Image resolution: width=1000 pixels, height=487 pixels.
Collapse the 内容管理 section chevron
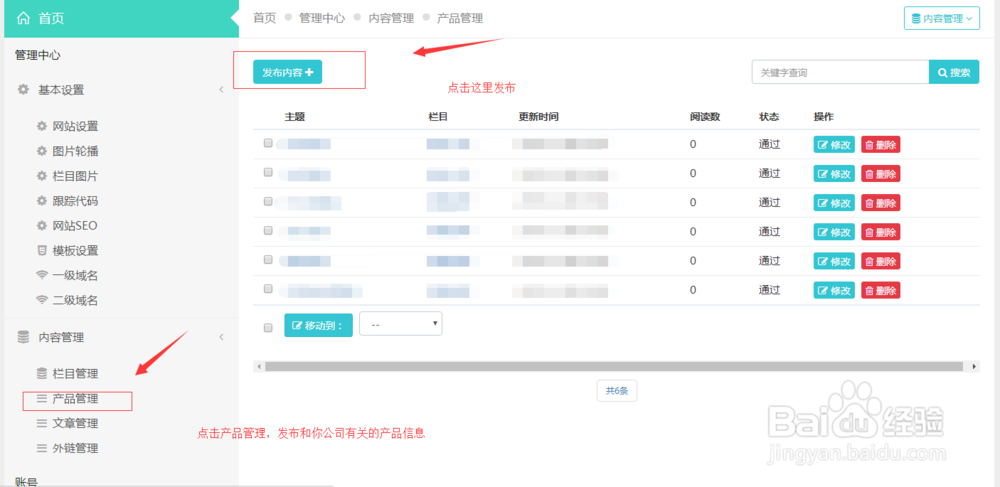coord(221,337)
